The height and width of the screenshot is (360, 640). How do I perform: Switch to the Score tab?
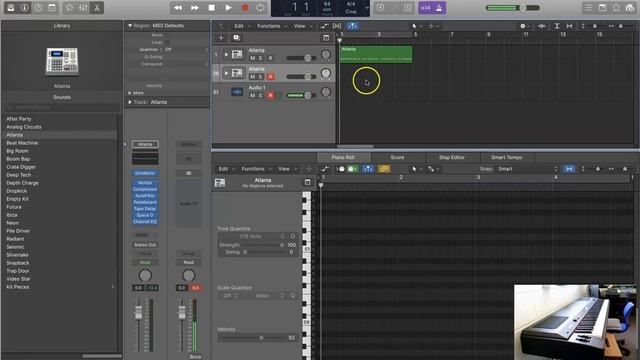(x=397, y=158)
